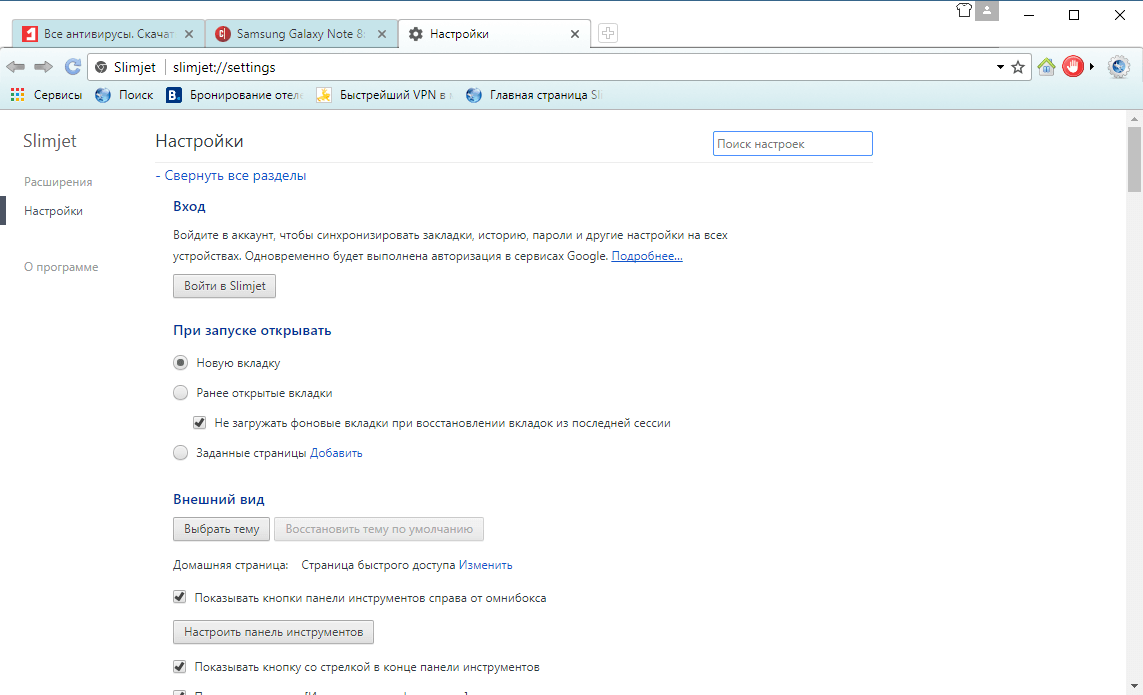This screenshot has height=695, width=1143.
Task: Click the home toolbar icon
Action: tap(1046, 67)
